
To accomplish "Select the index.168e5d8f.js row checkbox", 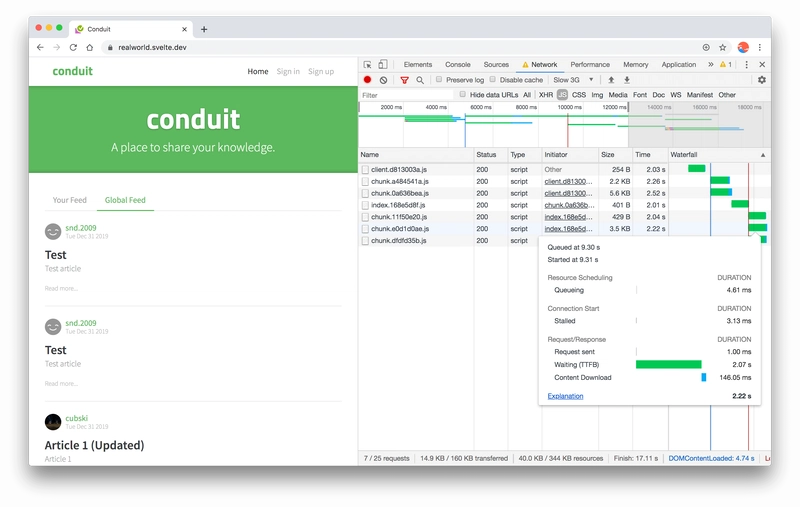I will point(365,205).
